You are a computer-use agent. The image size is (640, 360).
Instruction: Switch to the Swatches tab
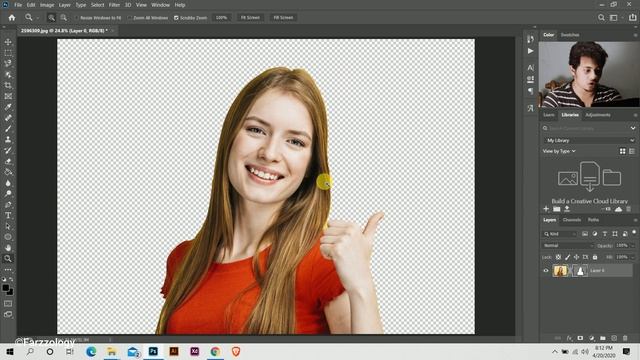(570, 35)
